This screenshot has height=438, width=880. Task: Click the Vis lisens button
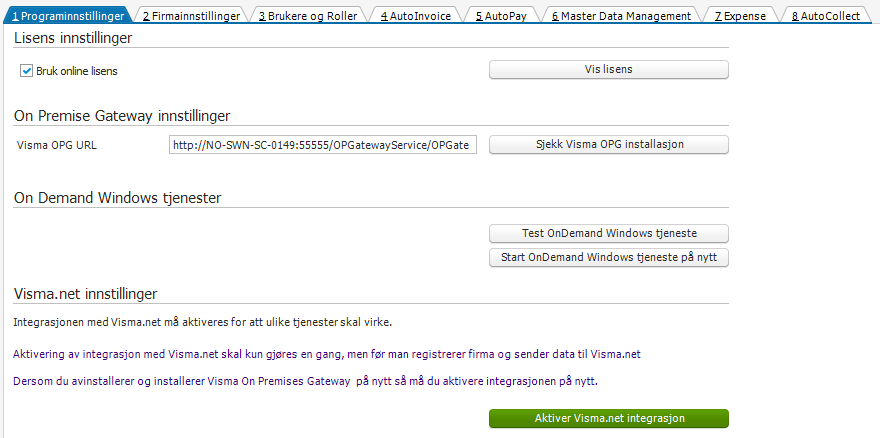pos(609,70)
